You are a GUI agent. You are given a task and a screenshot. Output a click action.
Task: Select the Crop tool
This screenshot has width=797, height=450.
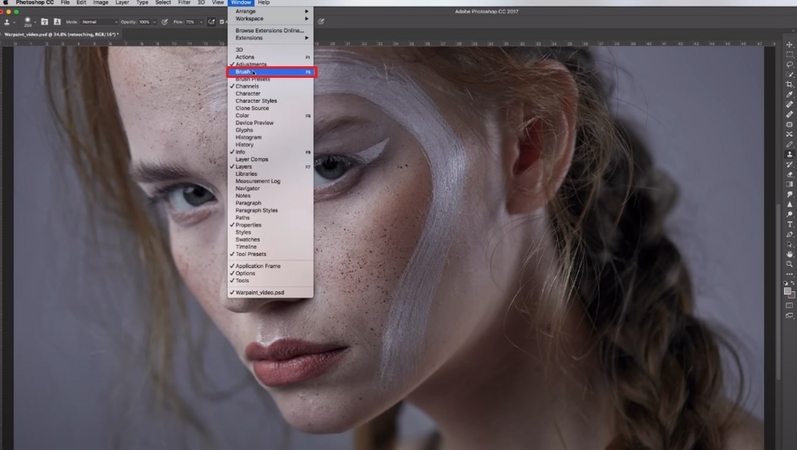point(789,85)
